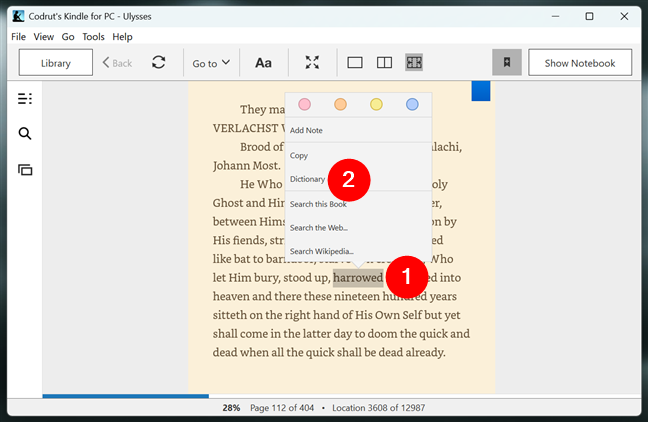Choose the pink highlight color

point(305,104)
